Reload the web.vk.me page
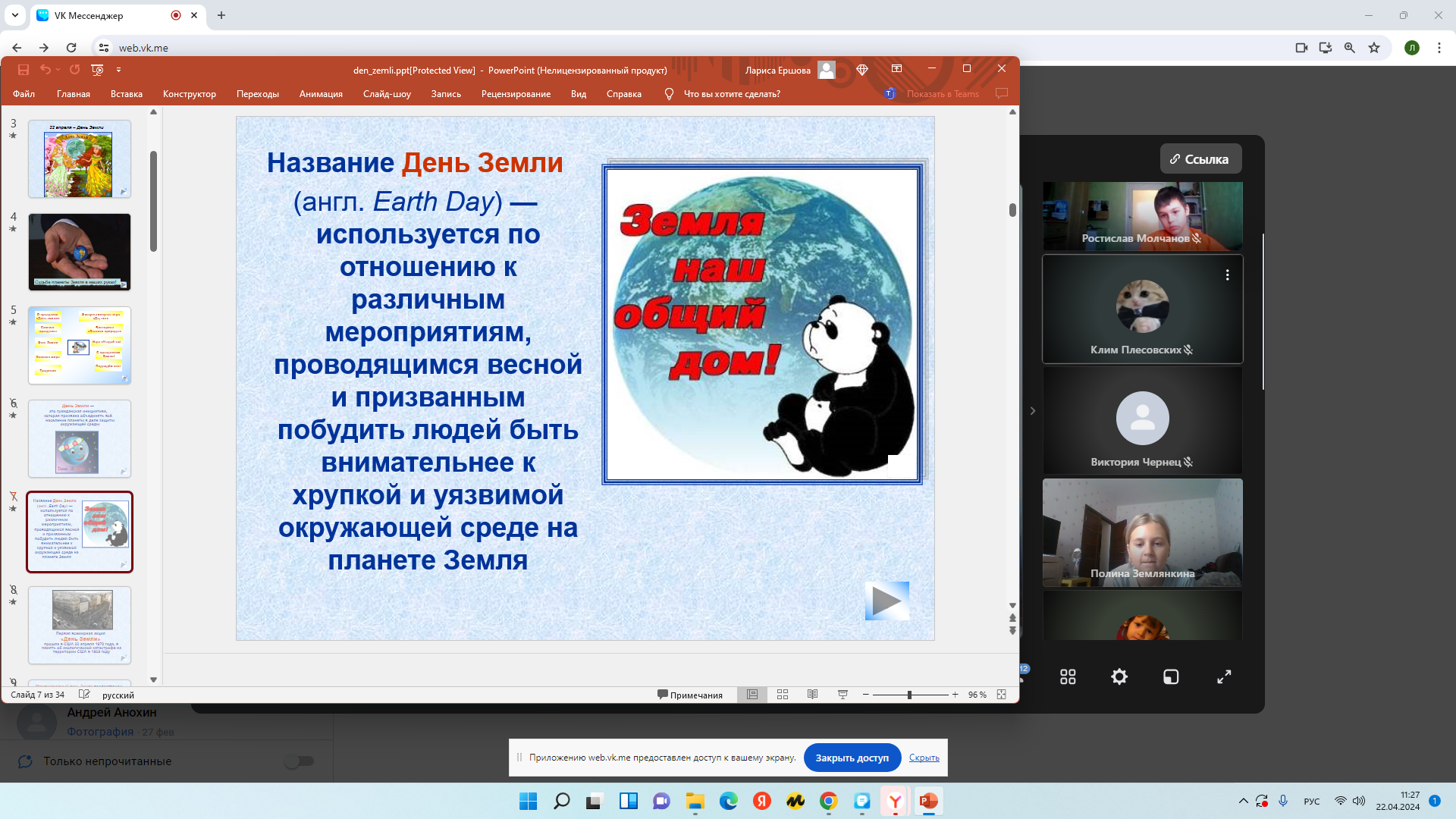1456x819 pixels. click(71, 47)
